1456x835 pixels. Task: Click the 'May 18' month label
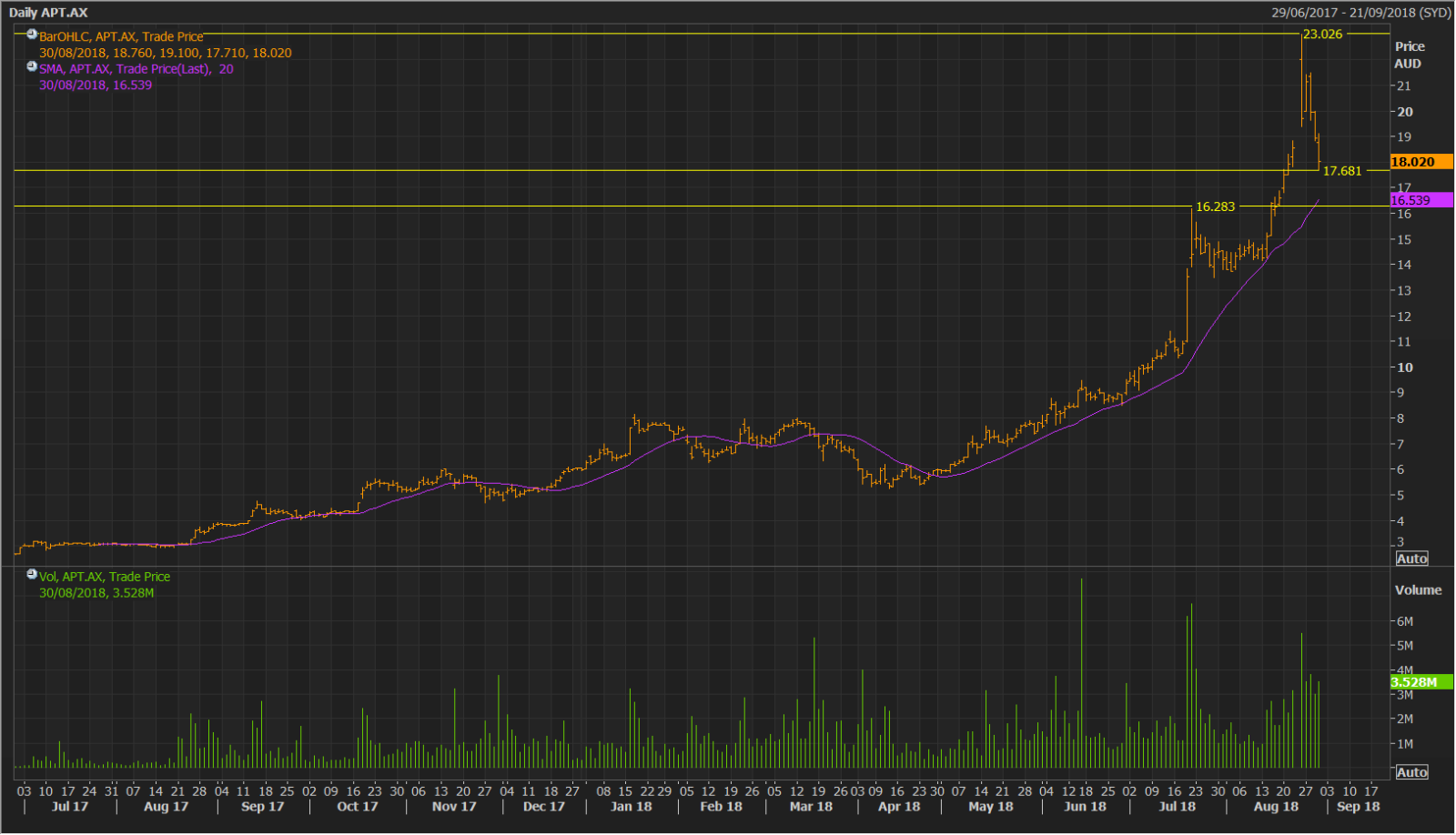pos(991,807)
